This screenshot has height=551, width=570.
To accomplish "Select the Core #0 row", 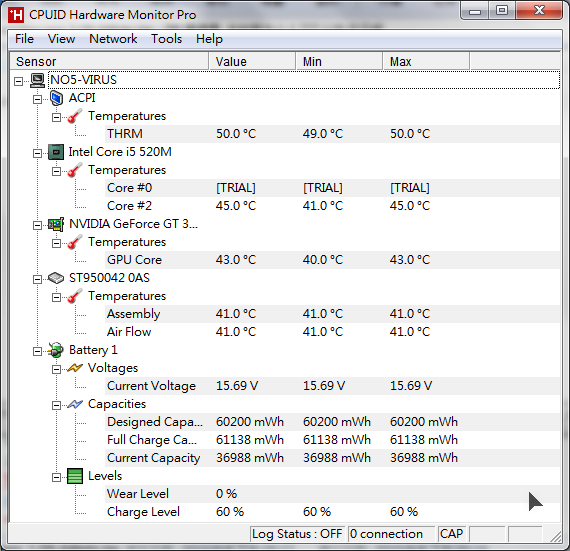I will pos(332,188).
